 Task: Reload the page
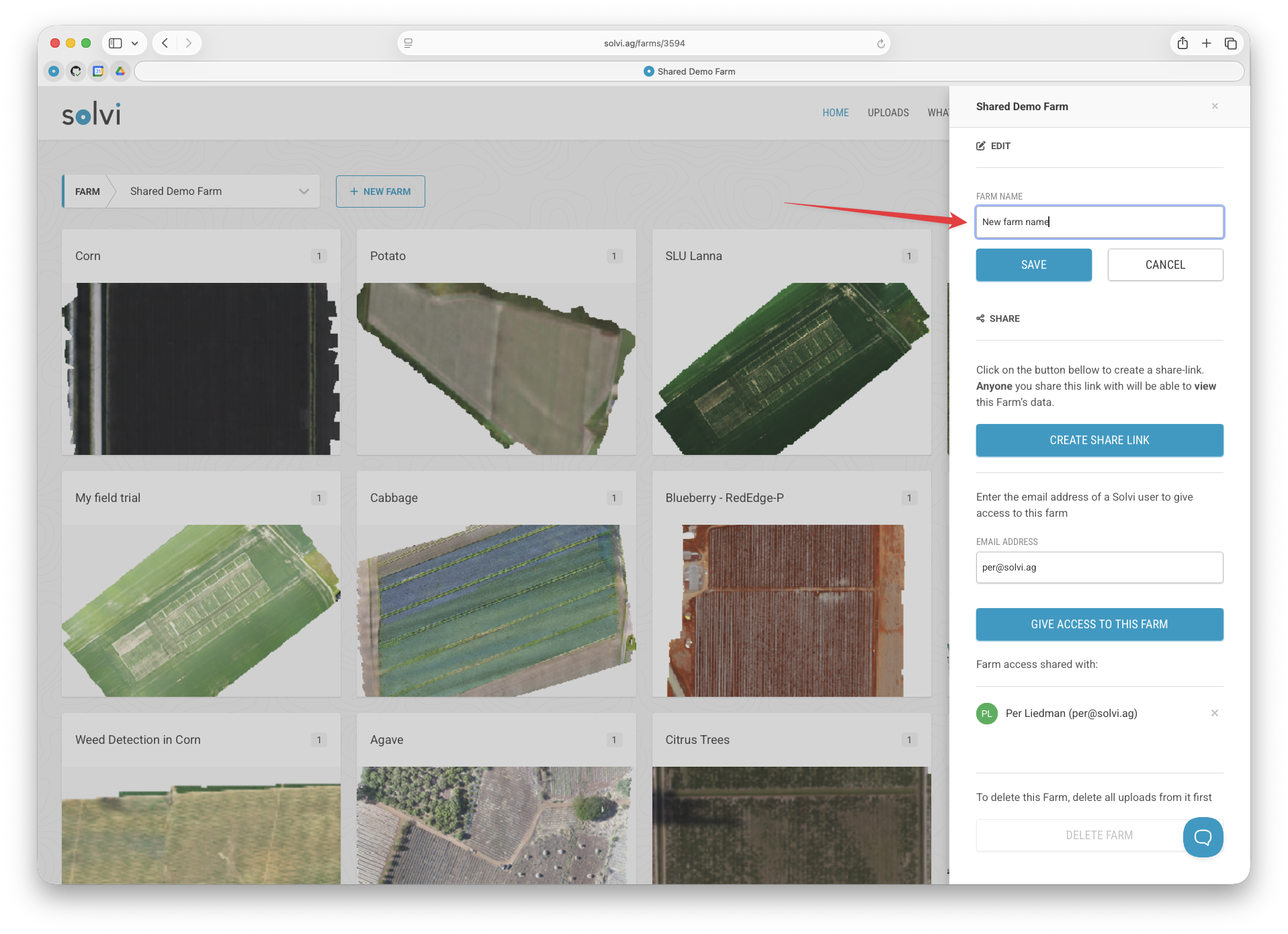click(x=880, y=44)
